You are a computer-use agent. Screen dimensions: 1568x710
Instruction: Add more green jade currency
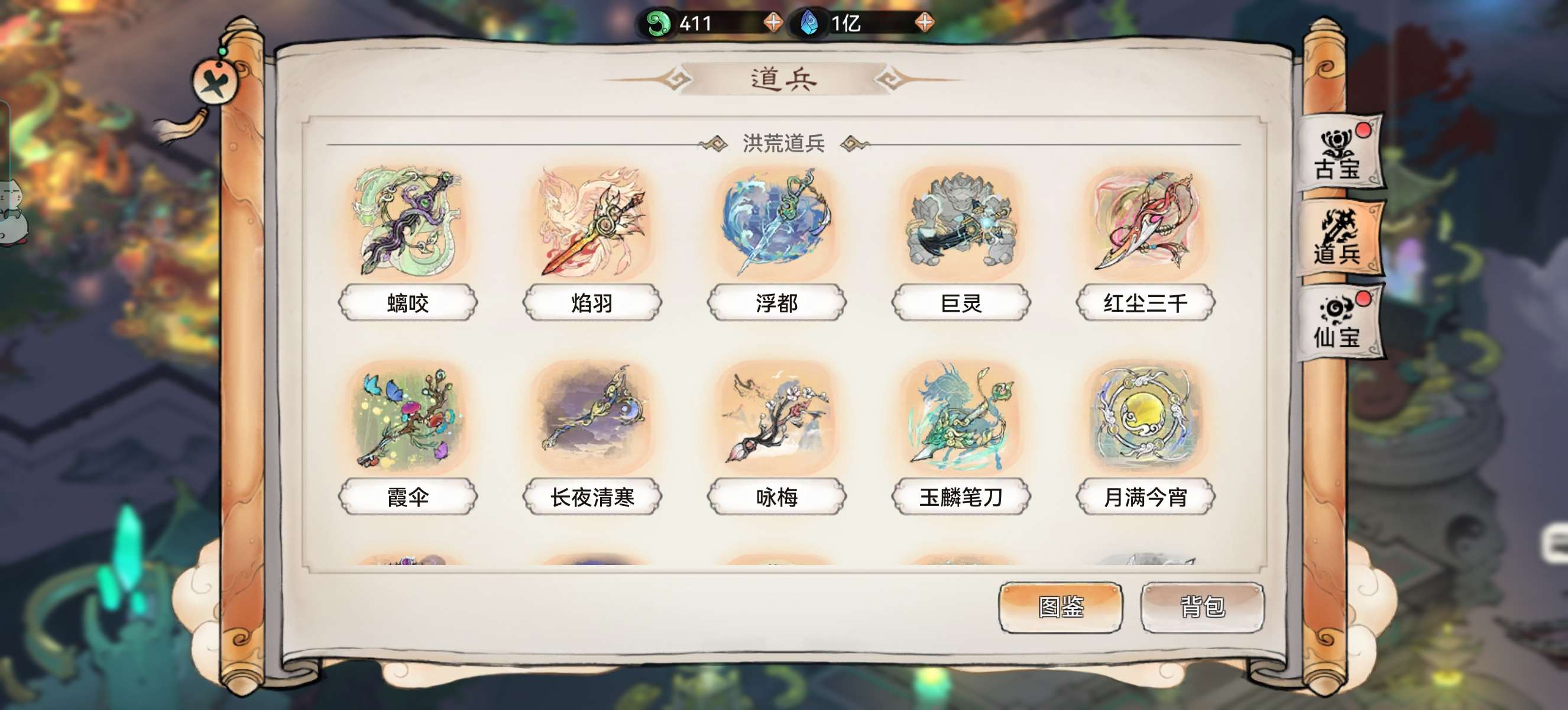tap(773, 23)
